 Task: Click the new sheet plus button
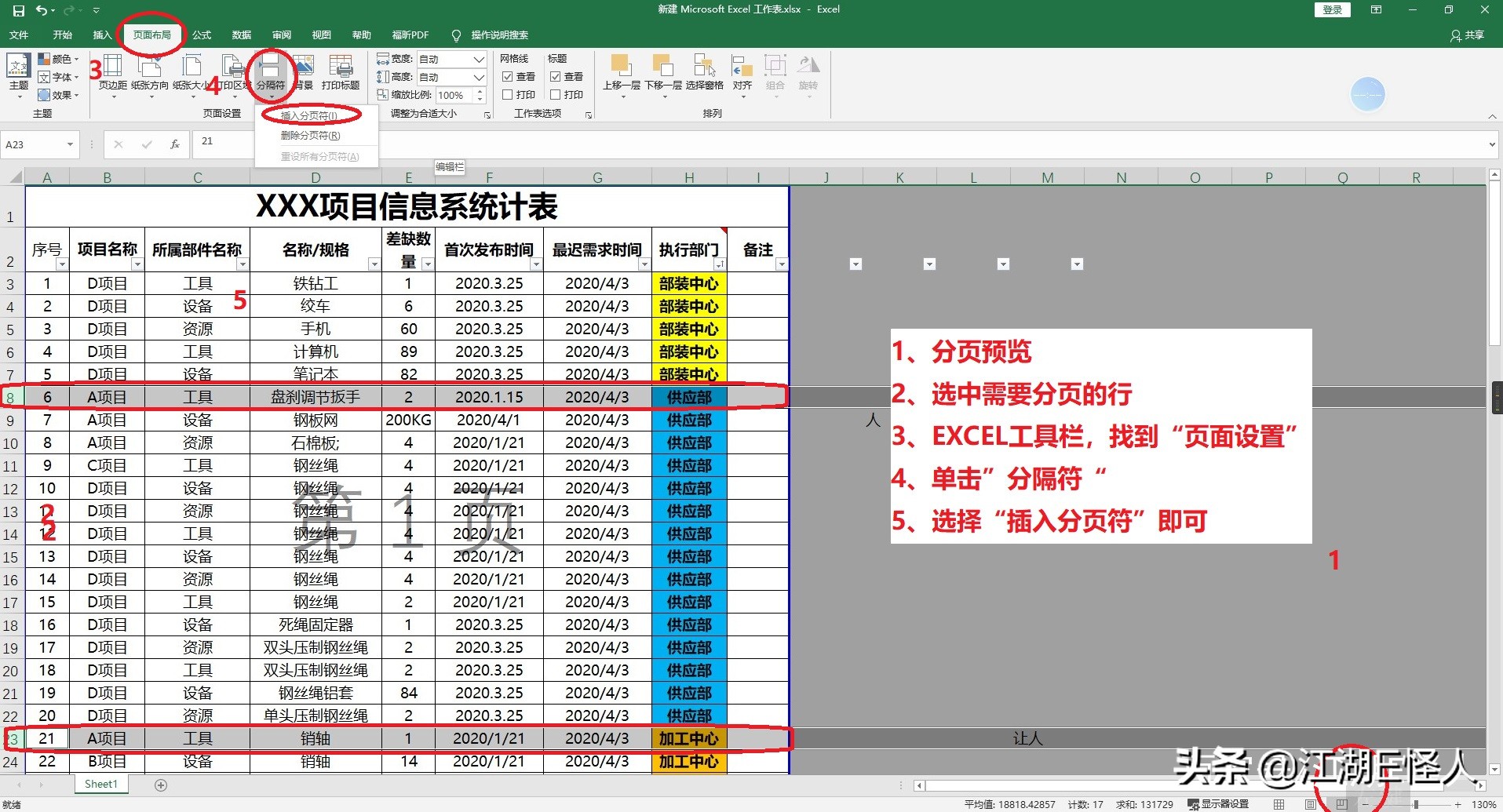pyautogui.click(x=161, y=784)
